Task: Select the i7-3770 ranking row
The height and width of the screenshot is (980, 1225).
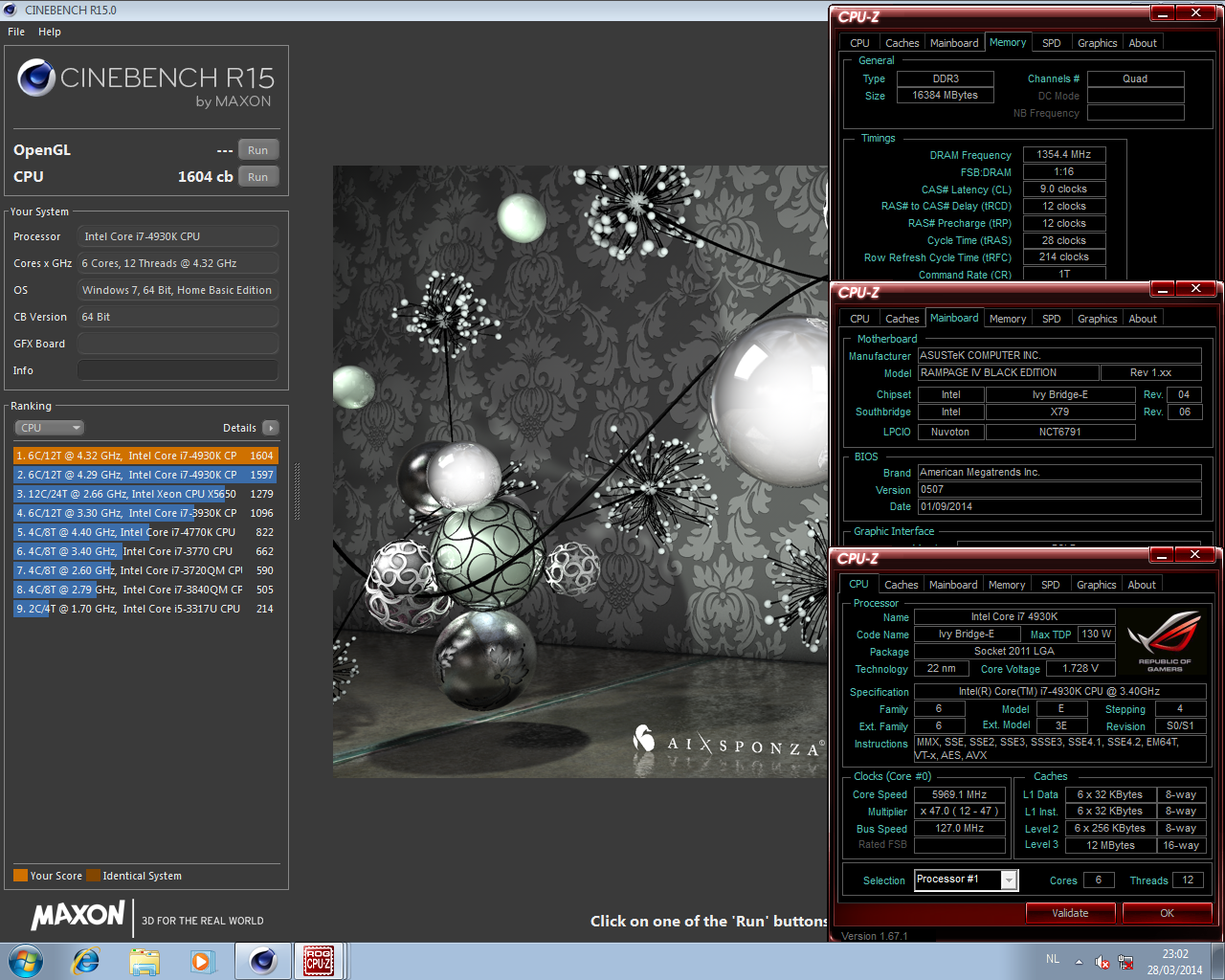Action: [x=145, y=551]
